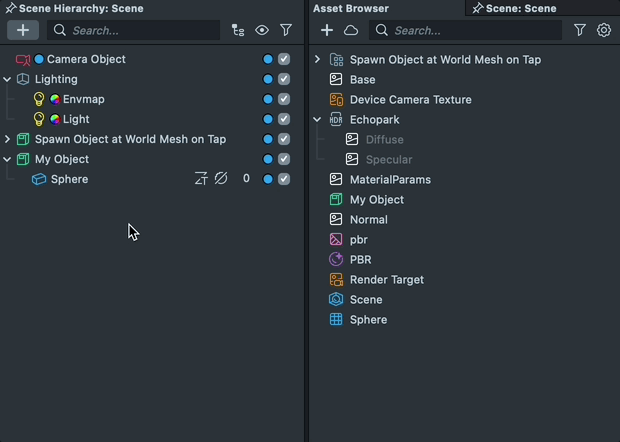Click the Asset Browser filter icon
This screenshot has height=442, width=620.
580,31
